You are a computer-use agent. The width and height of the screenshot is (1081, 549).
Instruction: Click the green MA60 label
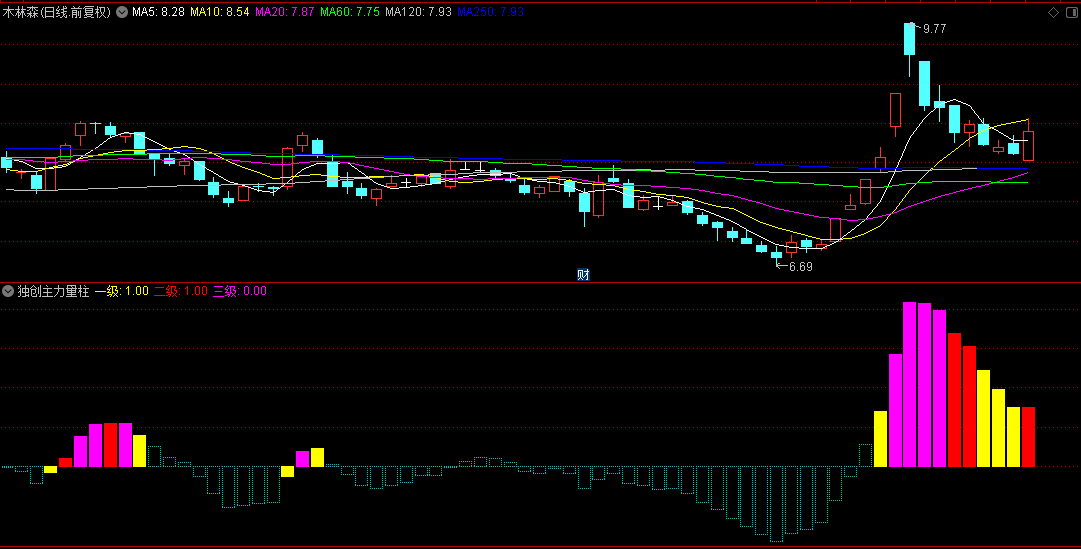349,12
